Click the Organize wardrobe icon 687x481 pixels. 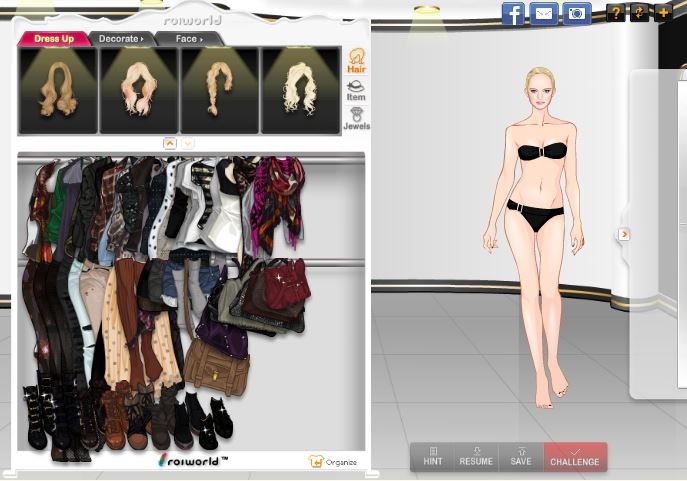tap(317, 462)
